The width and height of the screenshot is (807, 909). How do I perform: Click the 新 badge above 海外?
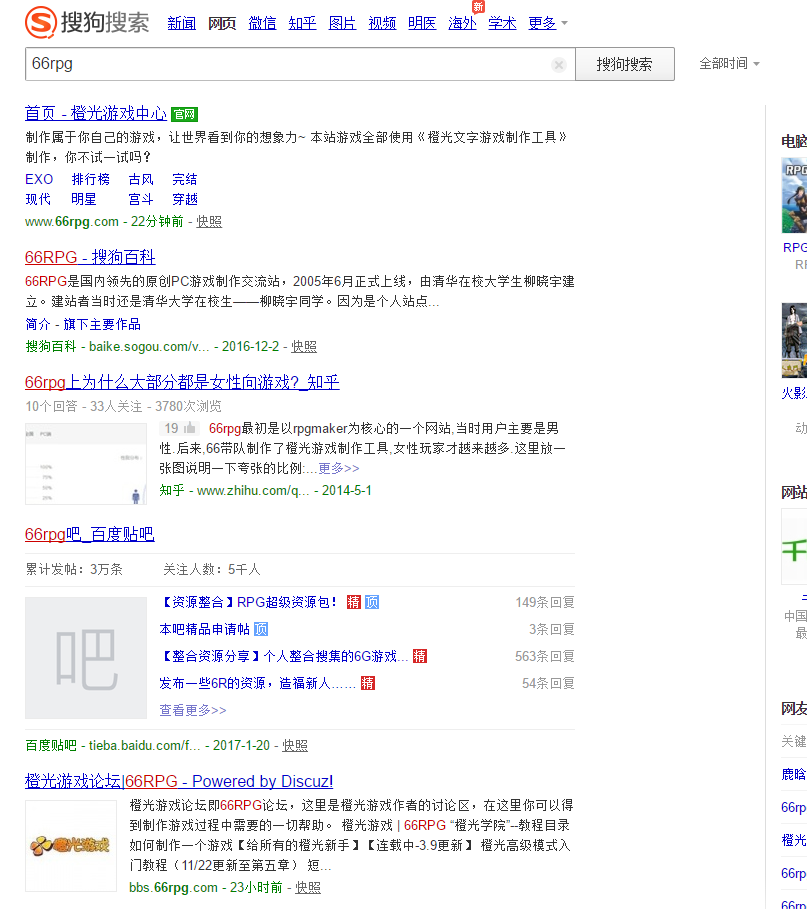(x=478, y=6)
